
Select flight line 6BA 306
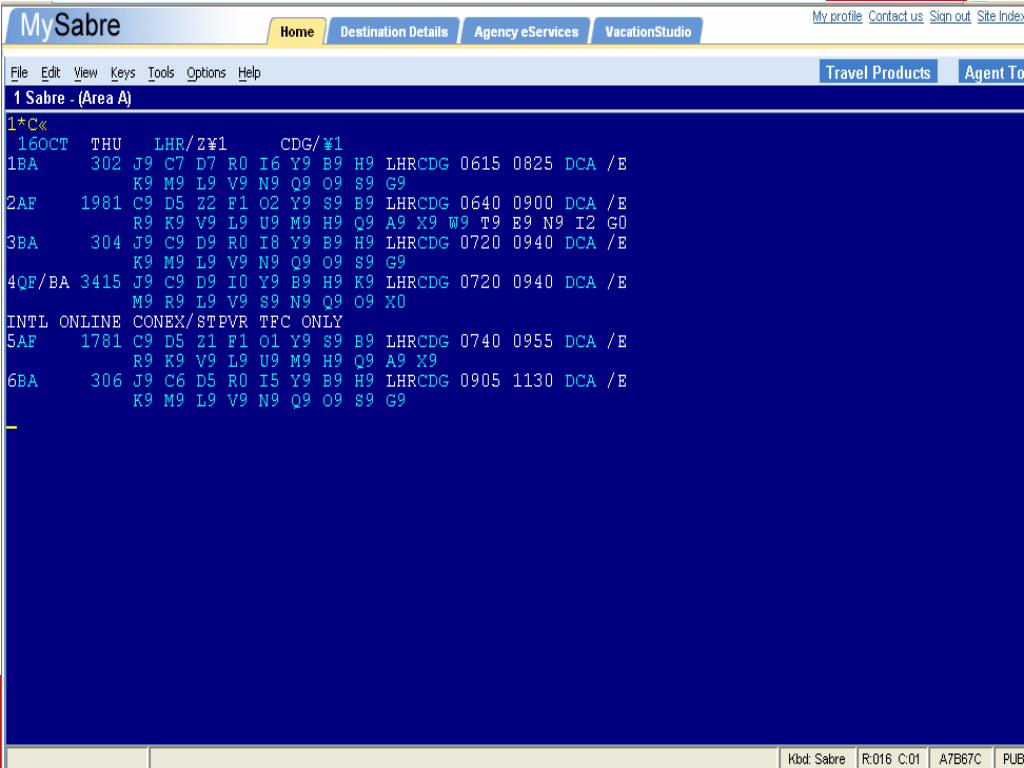point(317,390)
